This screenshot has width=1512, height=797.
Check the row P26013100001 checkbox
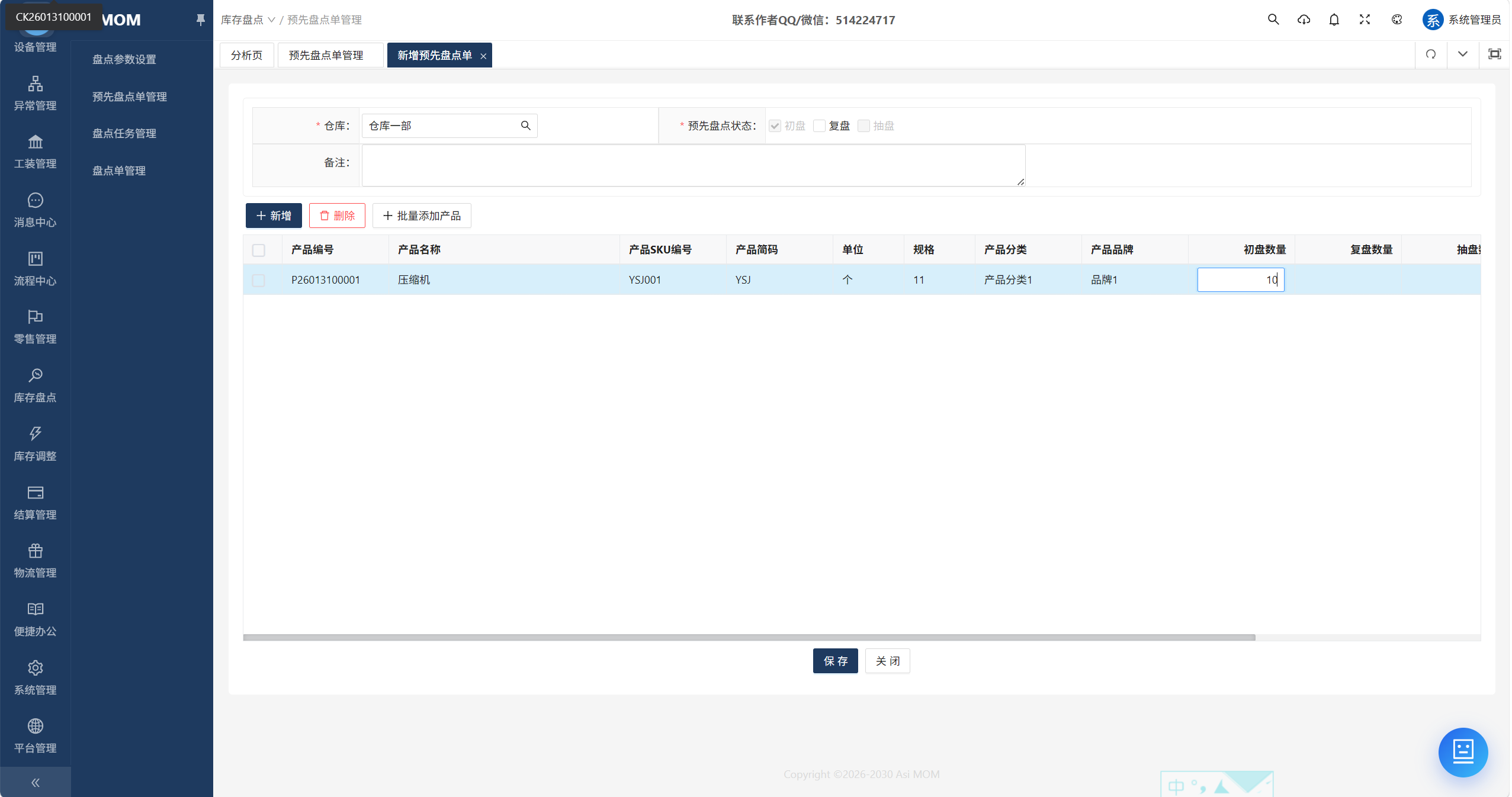point(259,280)
